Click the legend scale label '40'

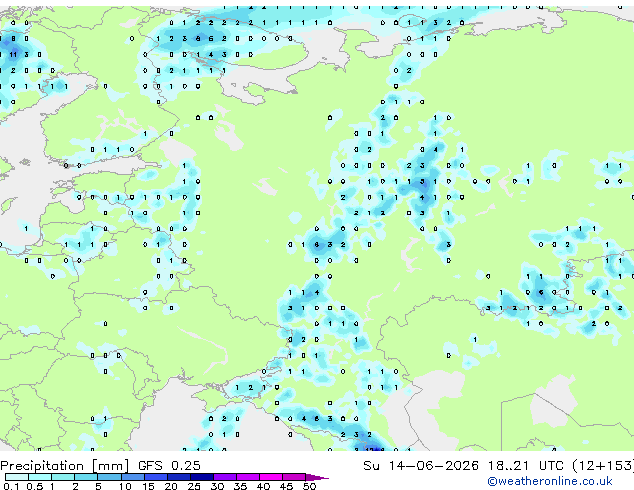(263, 486)
